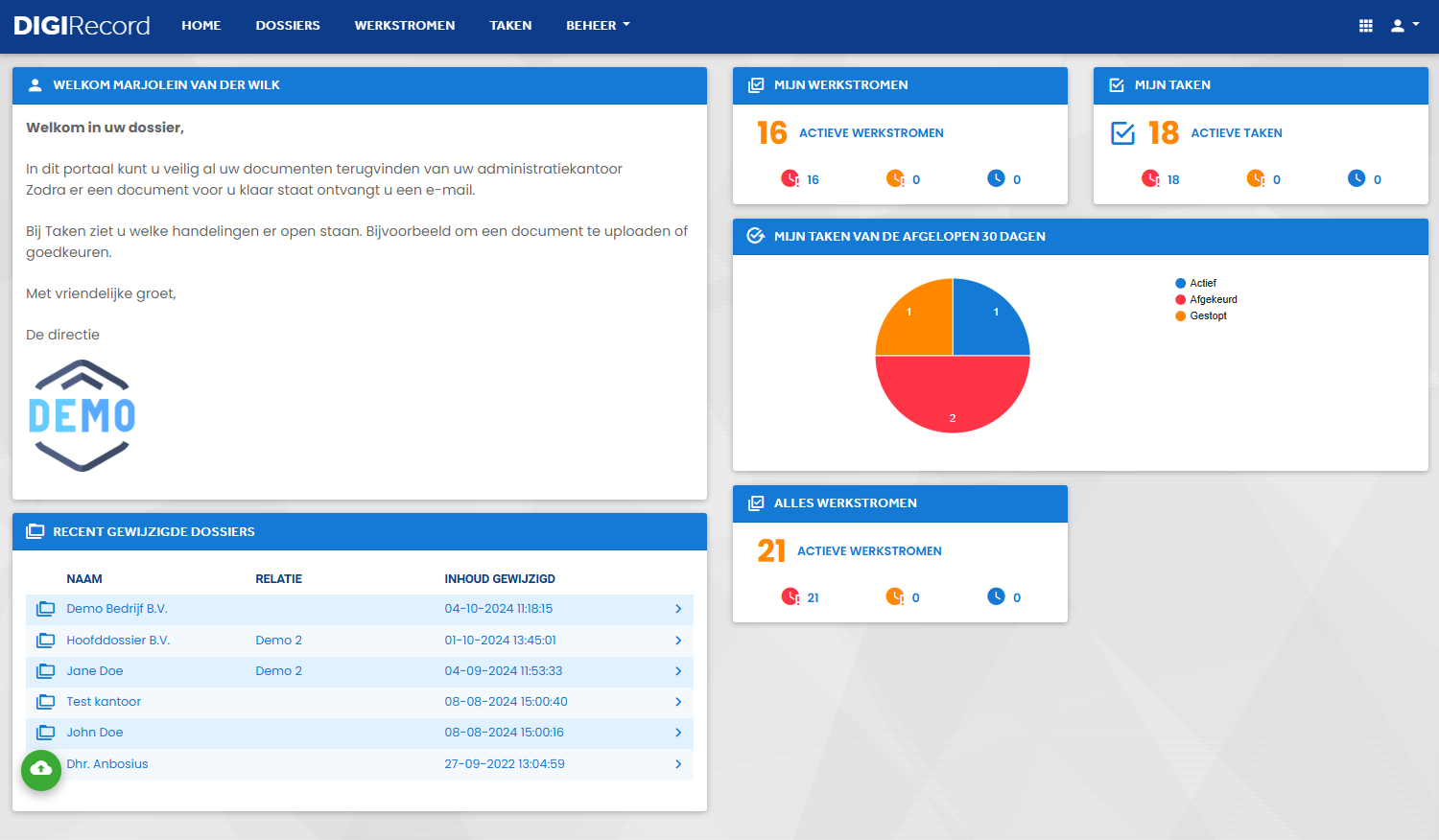Click the checkbox icon beside 18 Actieve Taken
1439x840 pixels.
click(1122, 133)
